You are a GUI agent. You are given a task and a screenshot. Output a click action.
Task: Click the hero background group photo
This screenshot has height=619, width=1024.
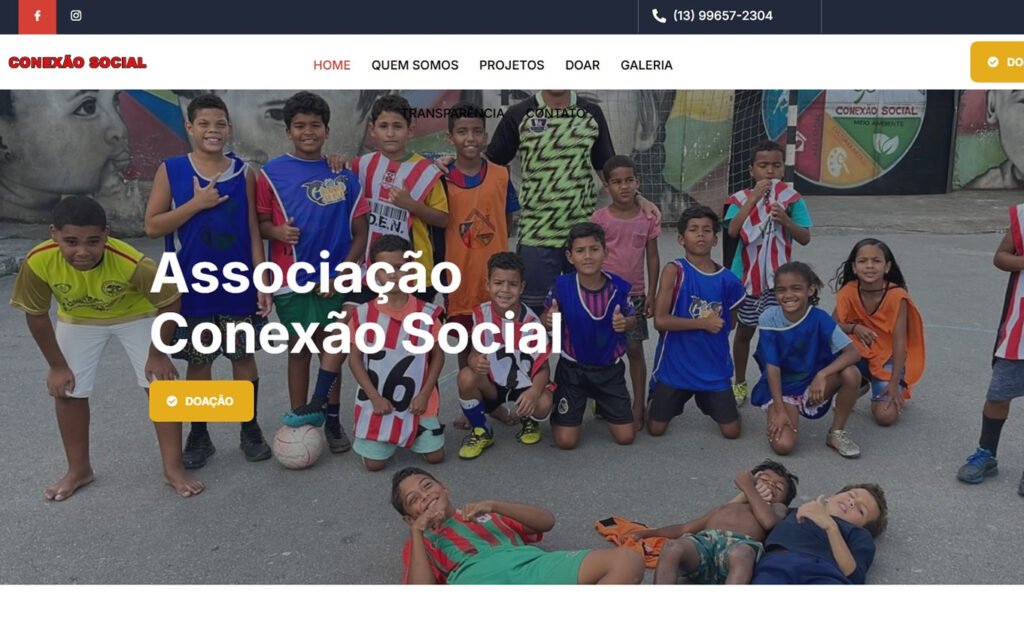coord(512,337)
